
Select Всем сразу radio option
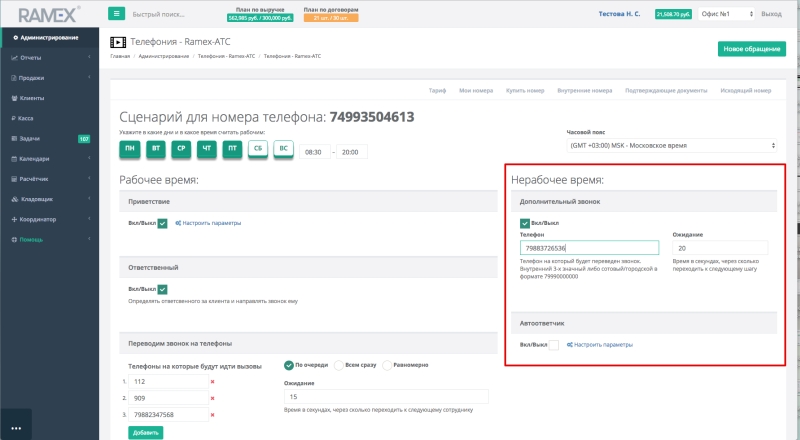point(338,365)
